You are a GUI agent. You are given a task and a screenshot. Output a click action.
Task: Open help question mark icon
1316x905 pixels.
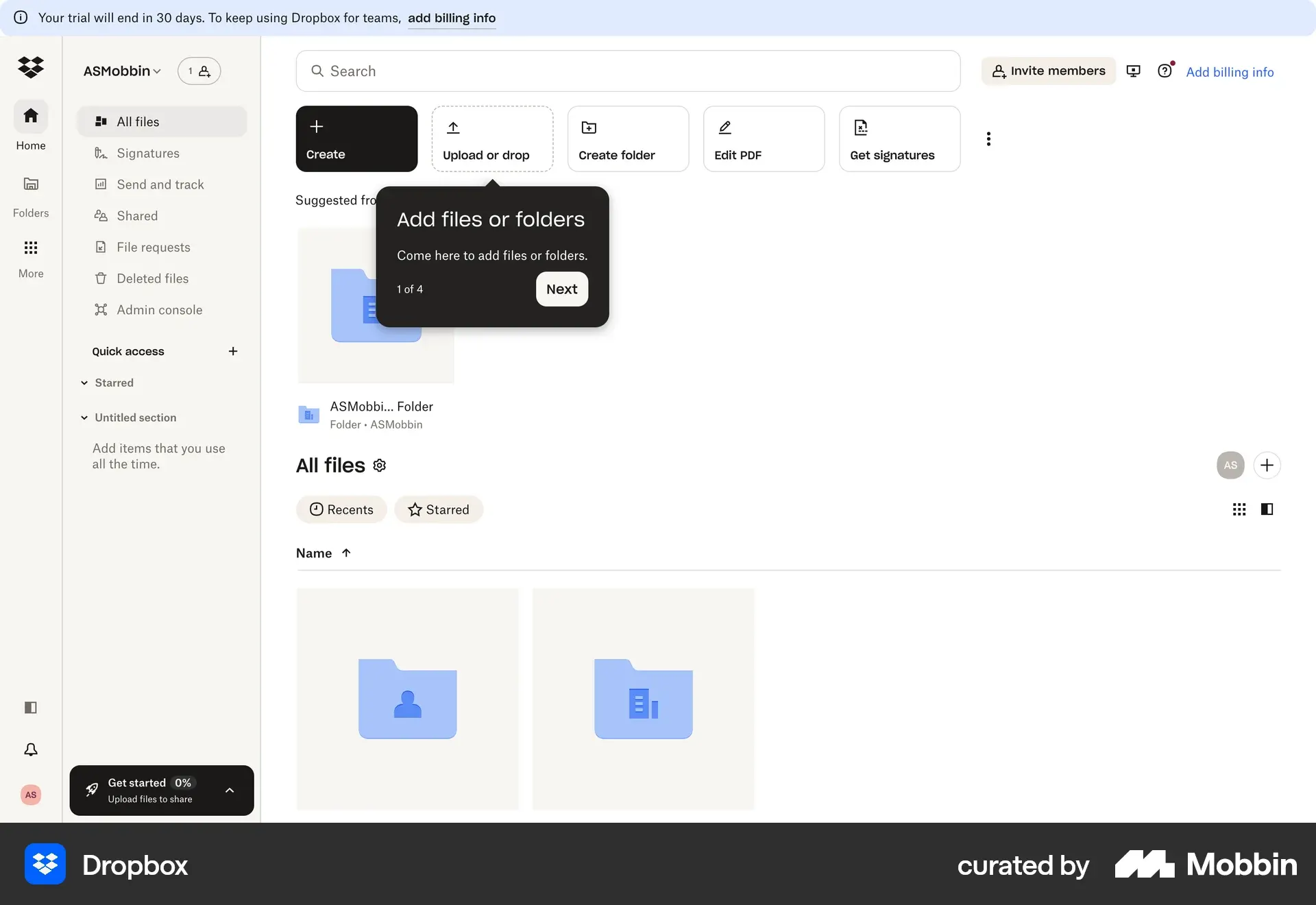[1165, 71]
